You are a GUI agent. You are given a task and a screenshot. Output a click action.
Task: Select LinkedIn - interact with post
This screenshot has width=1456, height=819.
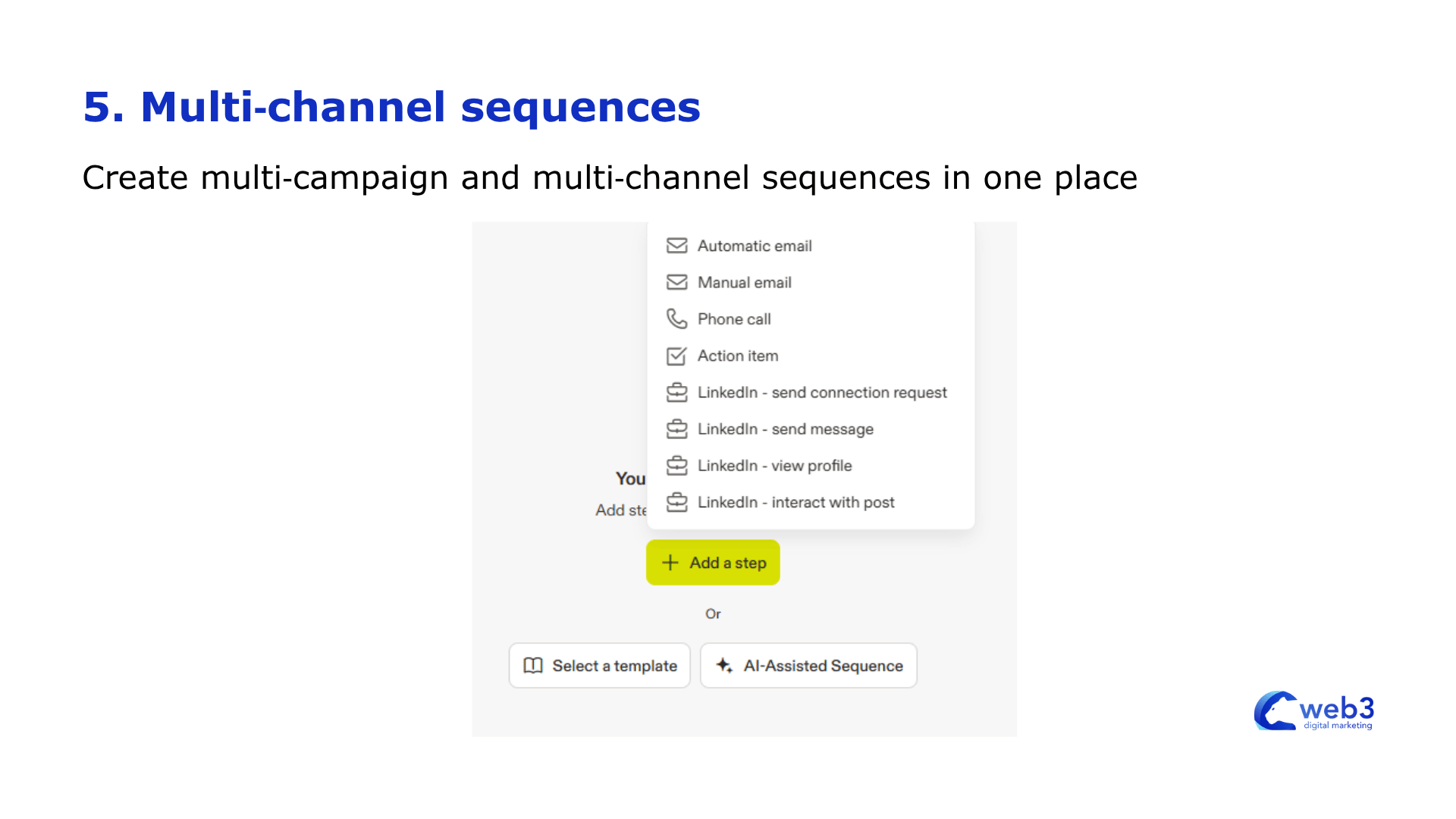tap(795, 502)
